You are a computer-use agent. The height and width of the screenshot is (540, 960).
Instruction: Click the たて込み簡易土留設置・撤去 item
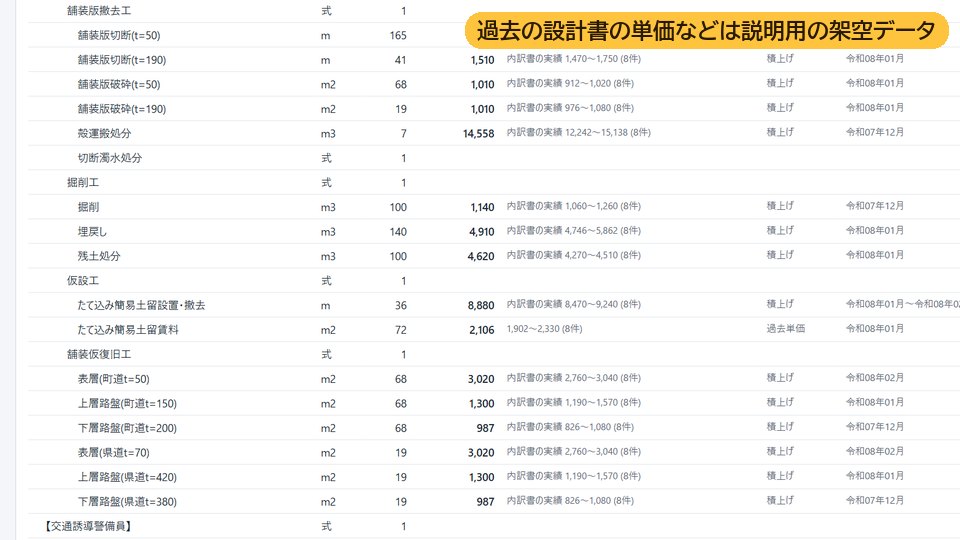[x=141, y=304]
